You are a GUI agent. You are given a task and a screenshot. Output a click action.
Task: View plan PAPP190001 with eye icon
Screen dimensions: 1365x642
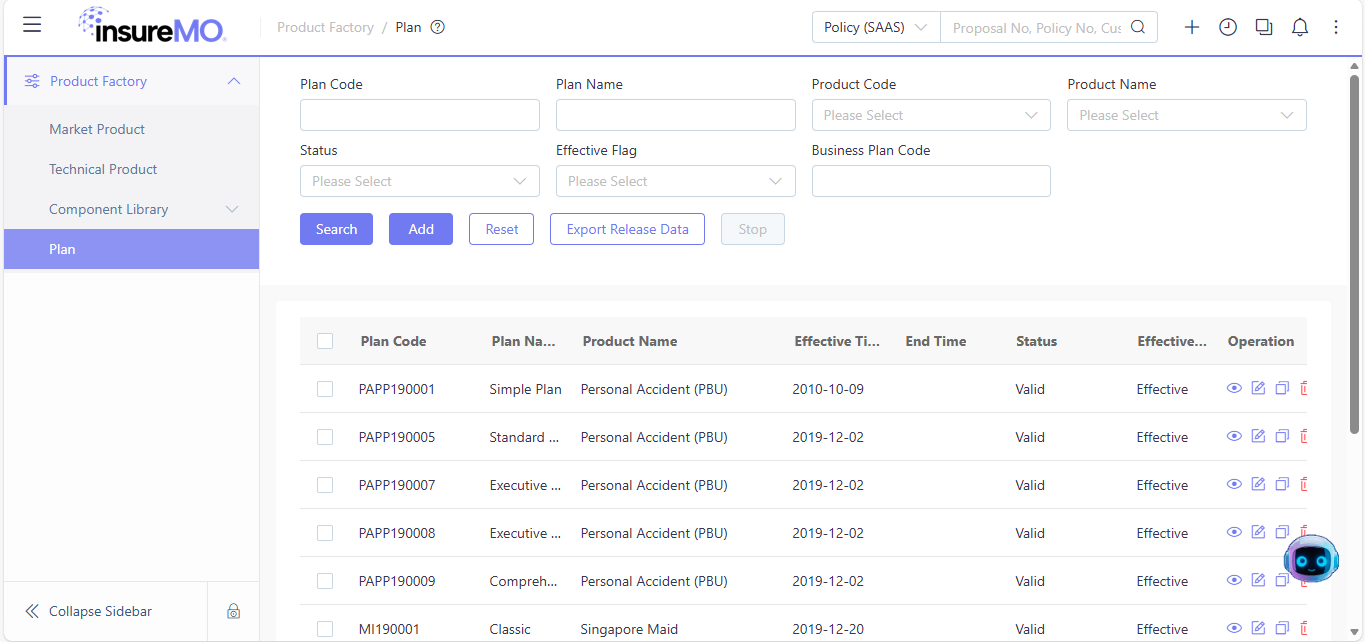(x=1234, y=388)
